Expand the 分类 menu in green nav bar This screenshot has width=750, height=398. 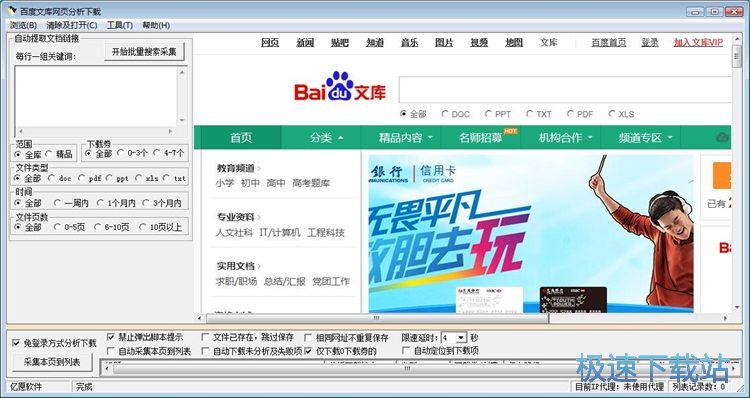pyautogui.click(x=326, y=138)
